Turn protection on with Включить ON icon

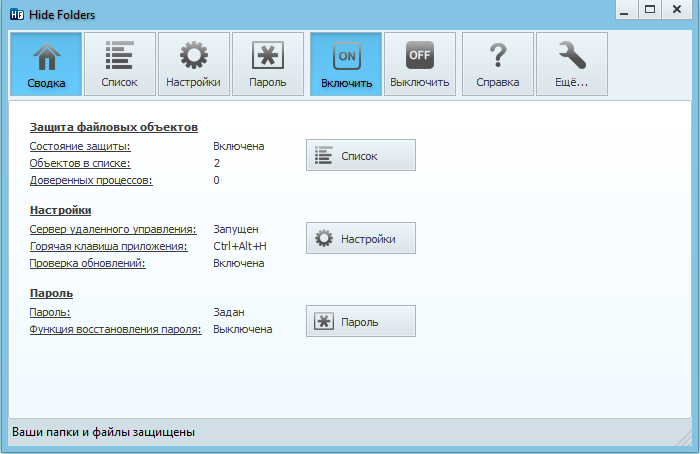click(x=346, y=64)
